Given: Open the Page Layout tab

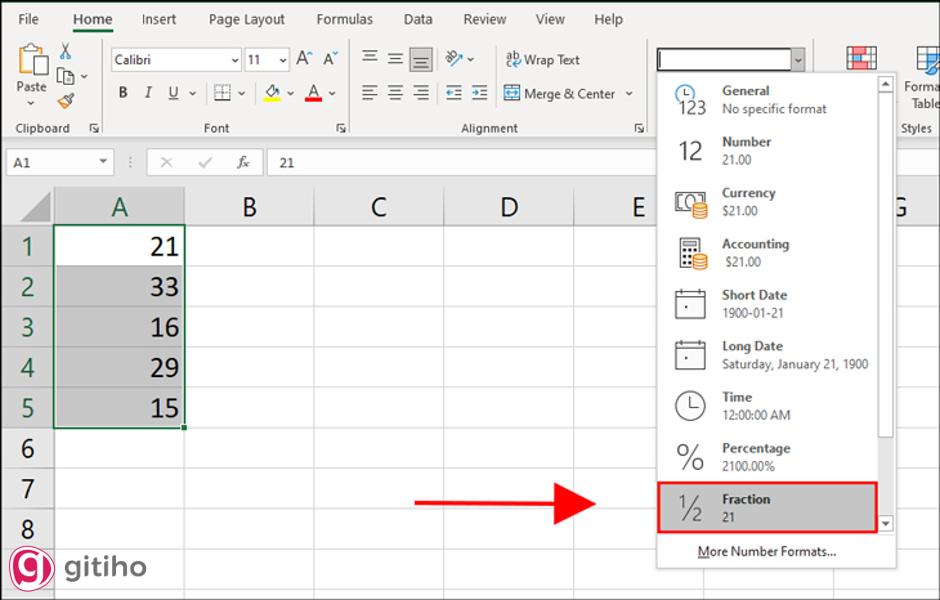Looking at the screenshot, I should click(246, 19).
